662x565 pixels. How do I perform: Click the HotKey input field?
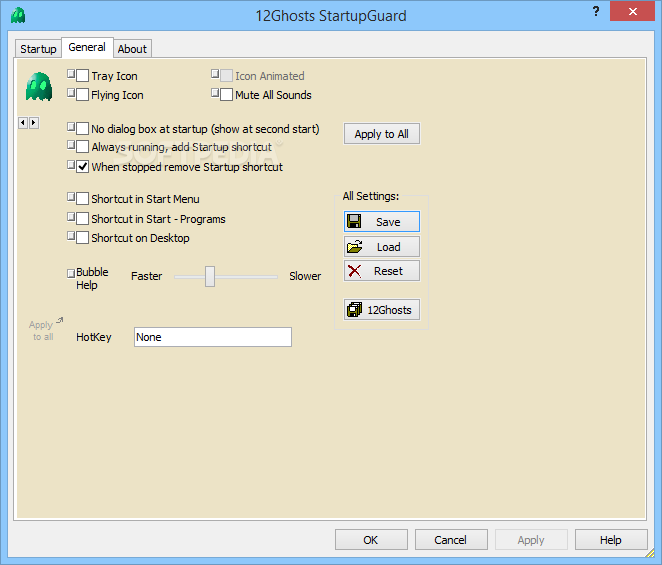pos(213,337)
